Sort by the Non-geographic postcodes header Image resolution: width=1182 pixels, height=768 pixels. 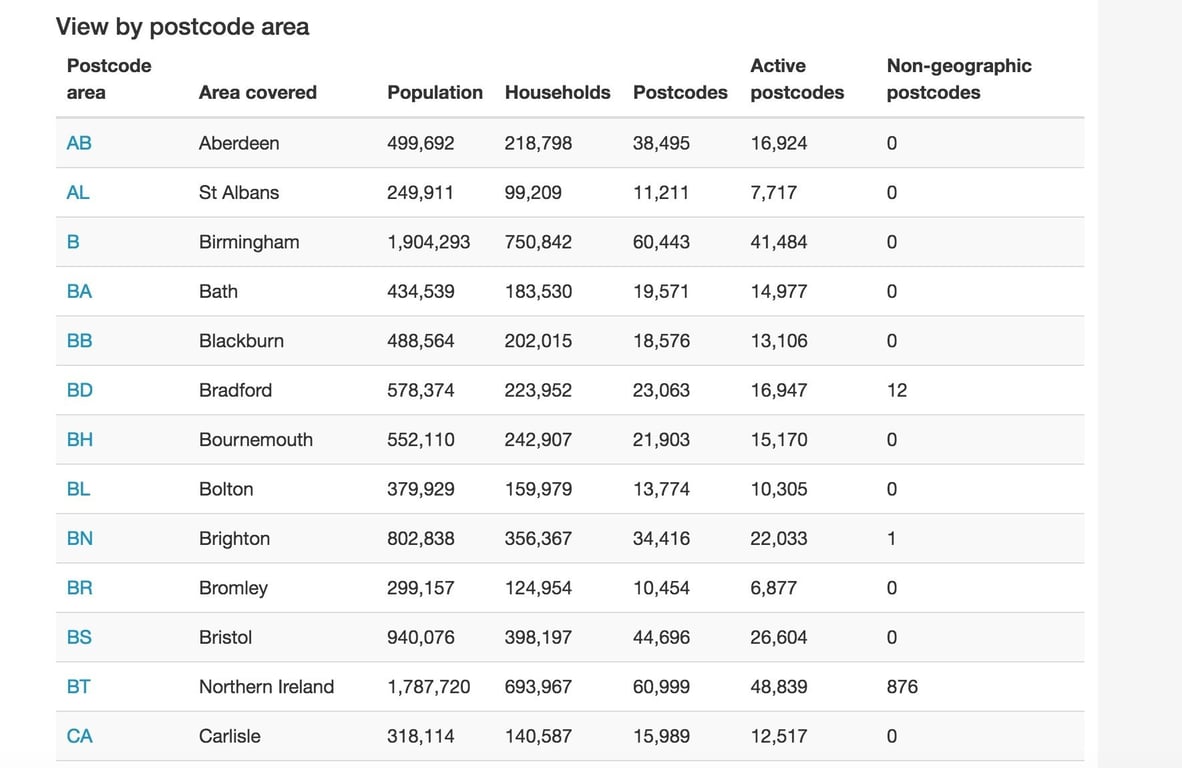click(959, 79)
